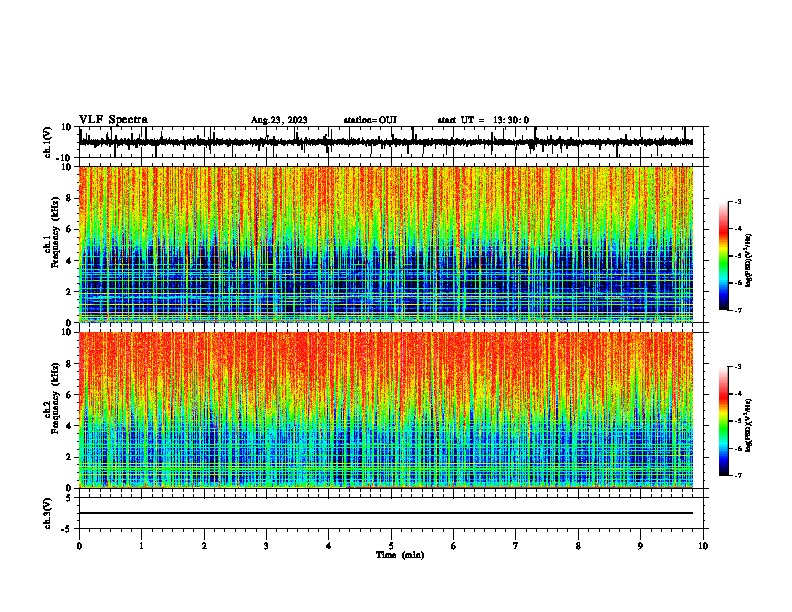Image resolution: width=792 pixels, height=612 pixels.
Task: Click the log(PSD) unit label beside ch.1 colorbar
Action: (749, 261)
